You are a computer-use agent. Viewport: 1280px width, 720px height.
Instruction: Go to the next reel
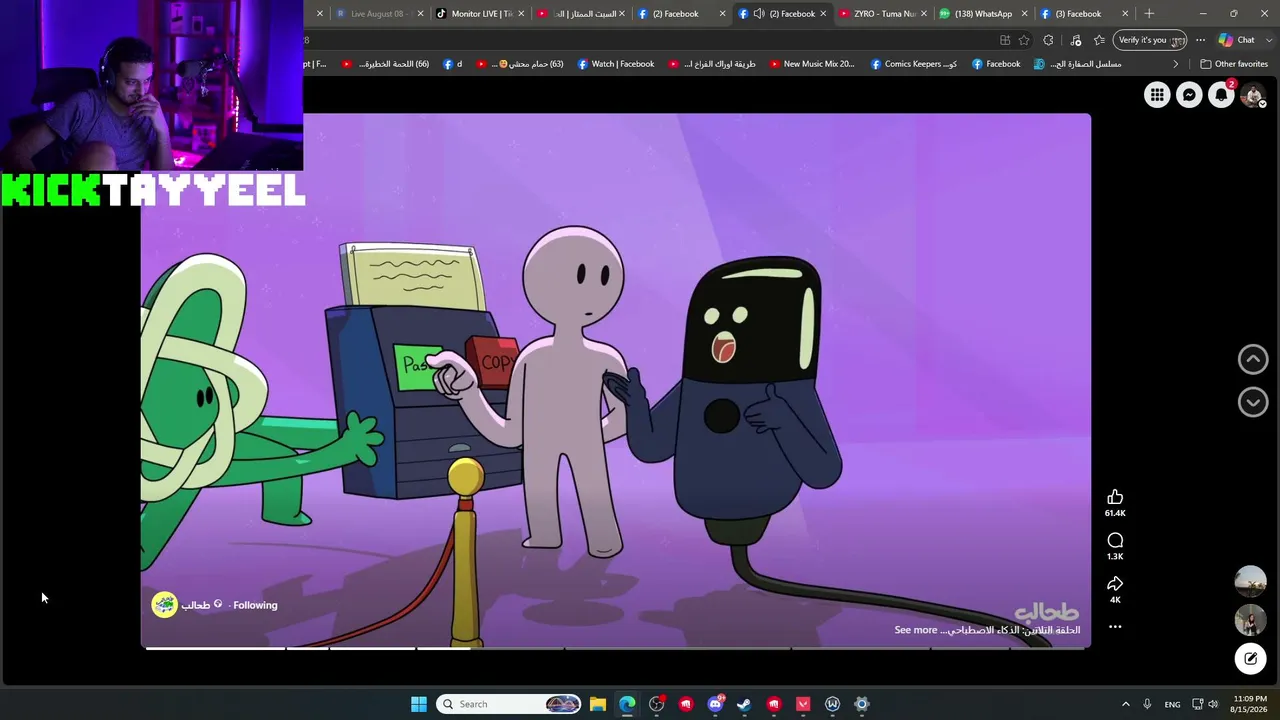coord(1253,402)
